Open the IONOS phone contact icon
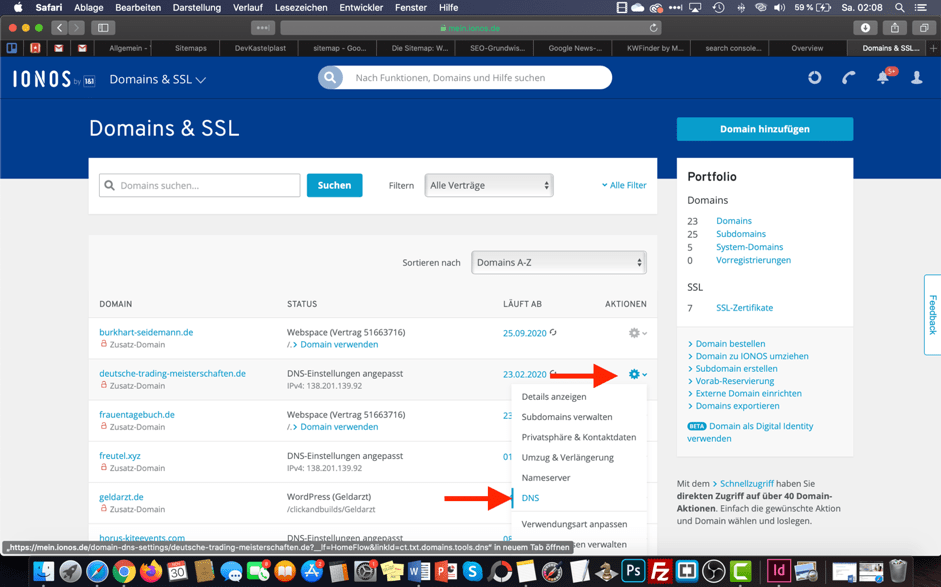Viewport: 941px width, 587px height. click(848, 77)
